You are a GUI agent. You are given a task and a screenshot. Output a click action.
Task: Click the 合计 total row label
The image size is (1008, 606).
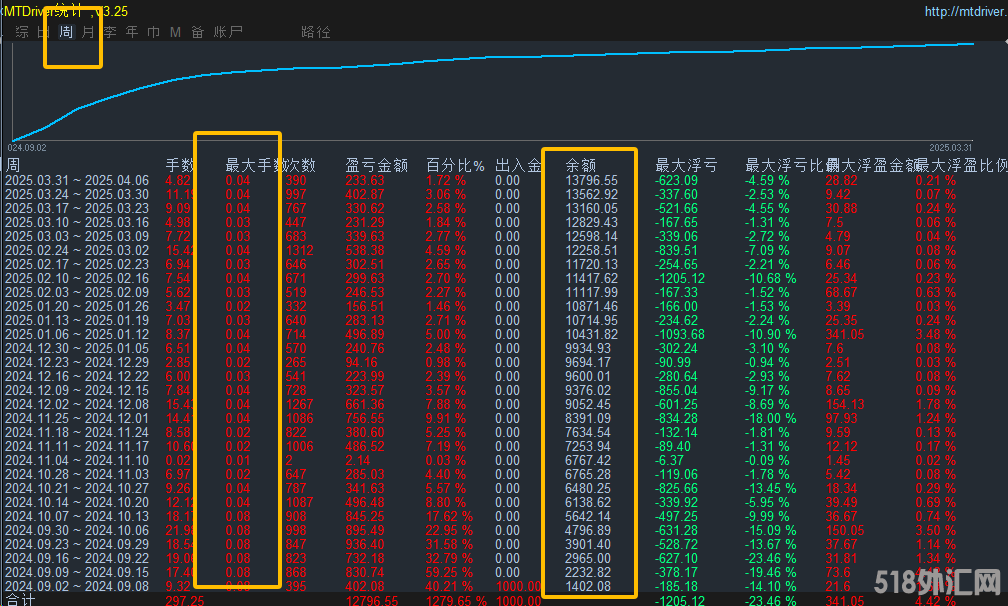point(20,600)
